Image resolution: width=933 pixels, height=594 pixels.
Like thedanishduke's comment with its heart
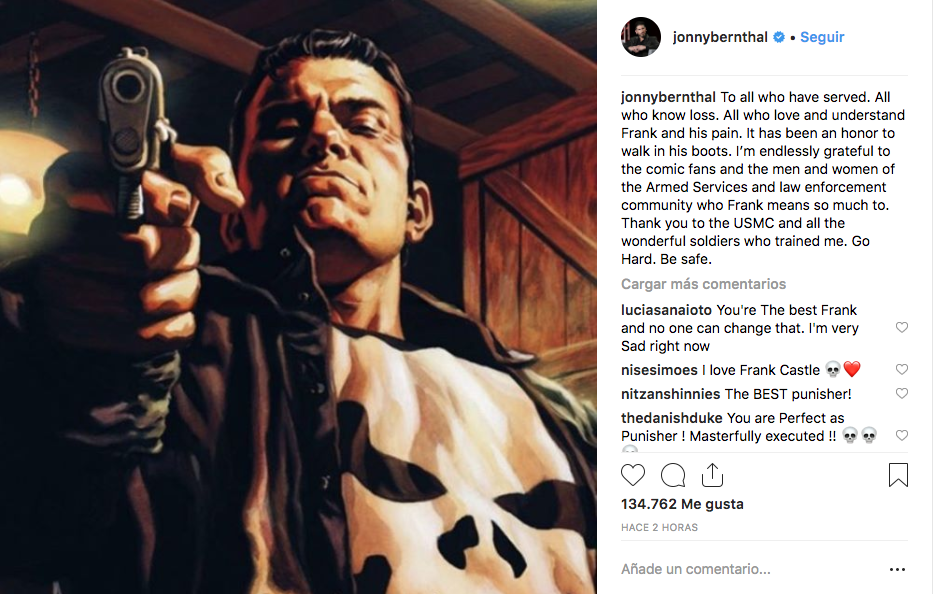pyautogui.click(x=901, y=436)
